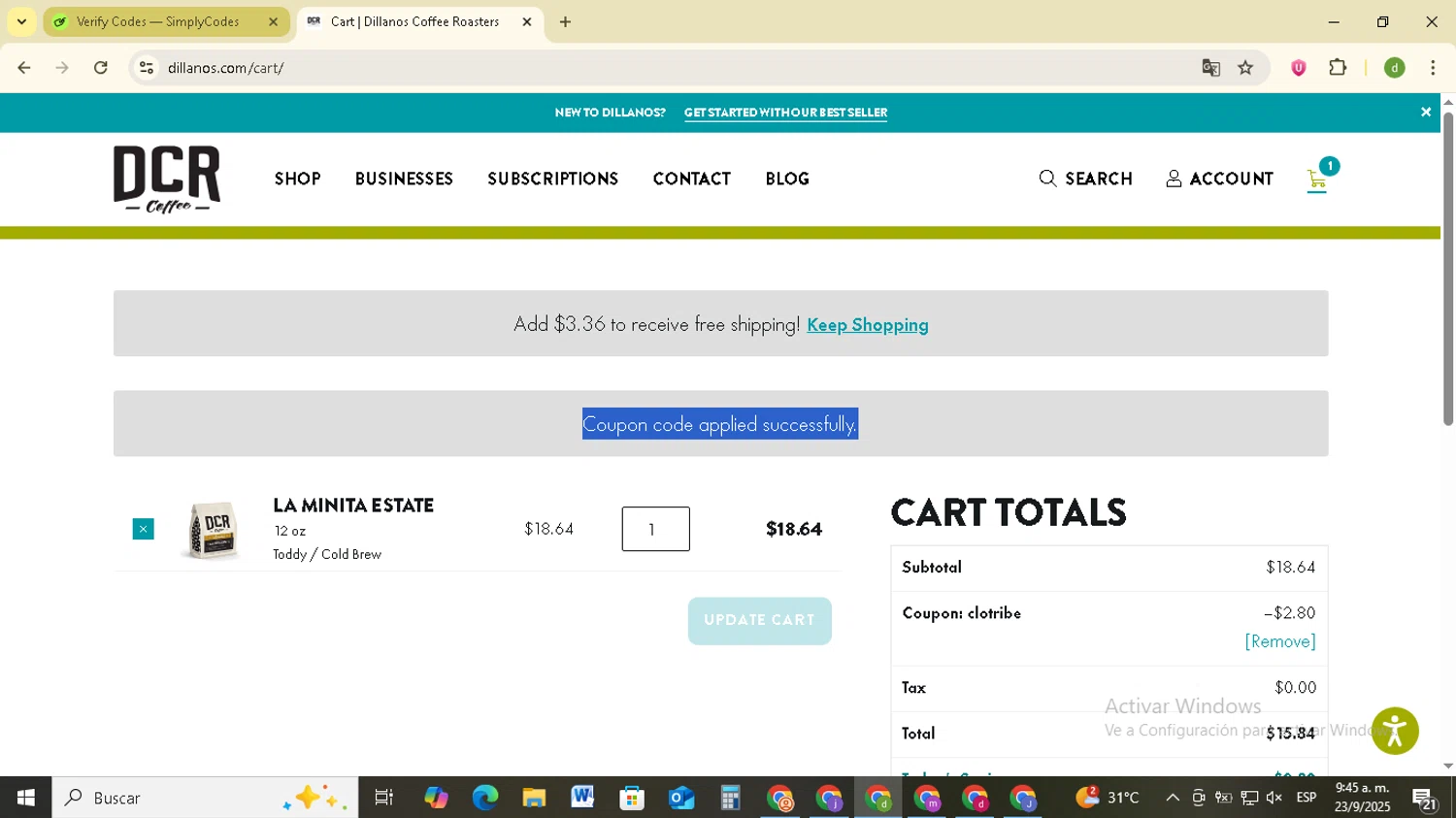This screenshot has width=1456, height=818.
Task: Remove La Minita Estate from cart
Action: (x=144, y=529)
